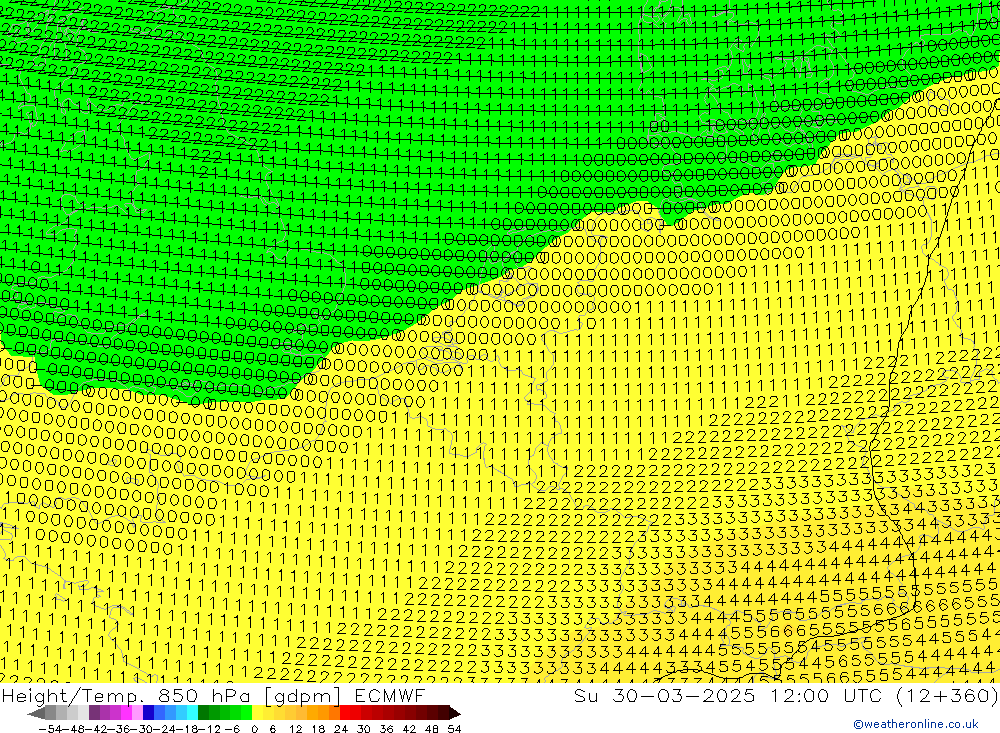This screenshot has height=733, width=1000.
Task: Click the dark blue legend swatch above -30
Action: coord(148,713)
